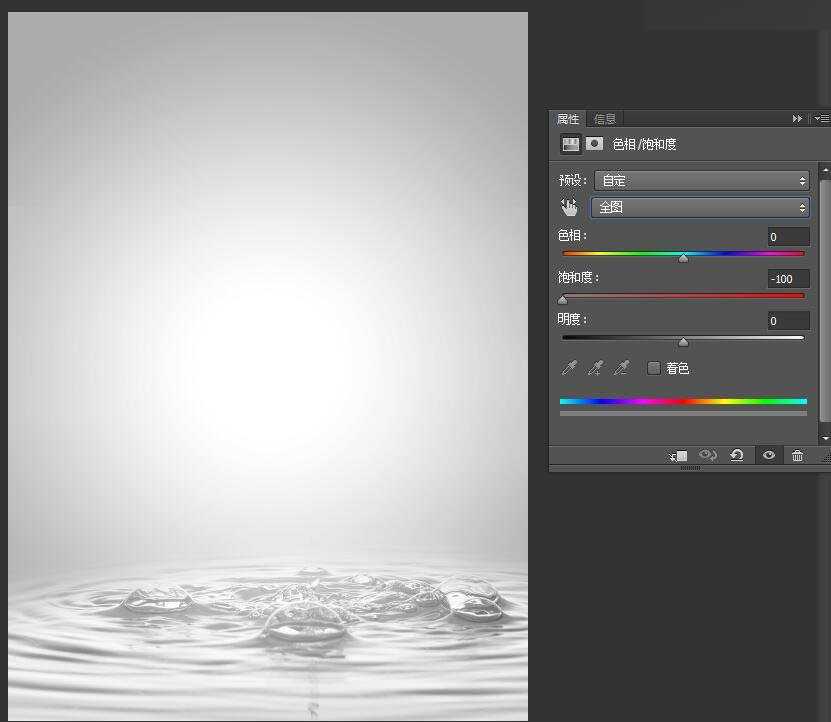Enable the 着色 (Colorize) checkbox
This screenshot has height=722, width=831.
click(x=654, y=368)
